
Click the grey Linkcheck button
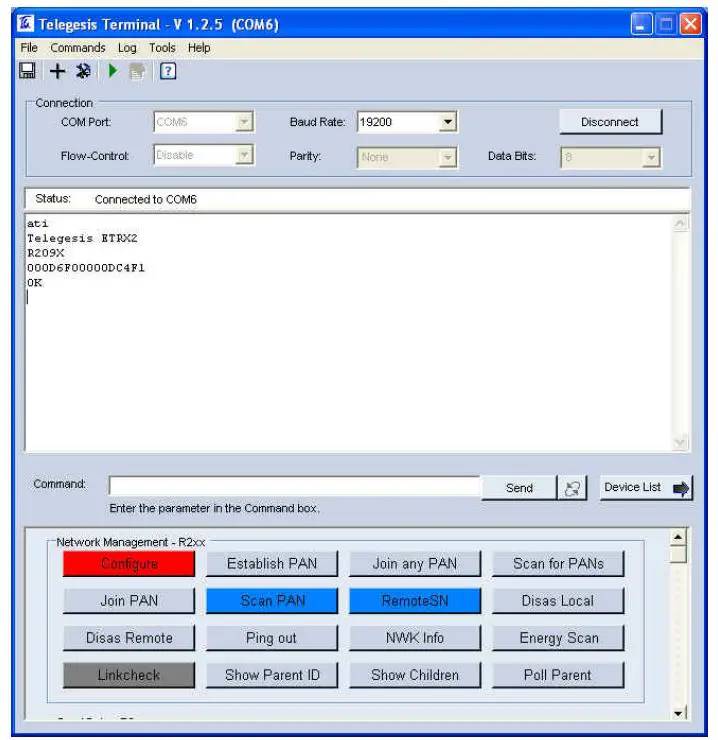pyautogui.click(x=129, y=675)
